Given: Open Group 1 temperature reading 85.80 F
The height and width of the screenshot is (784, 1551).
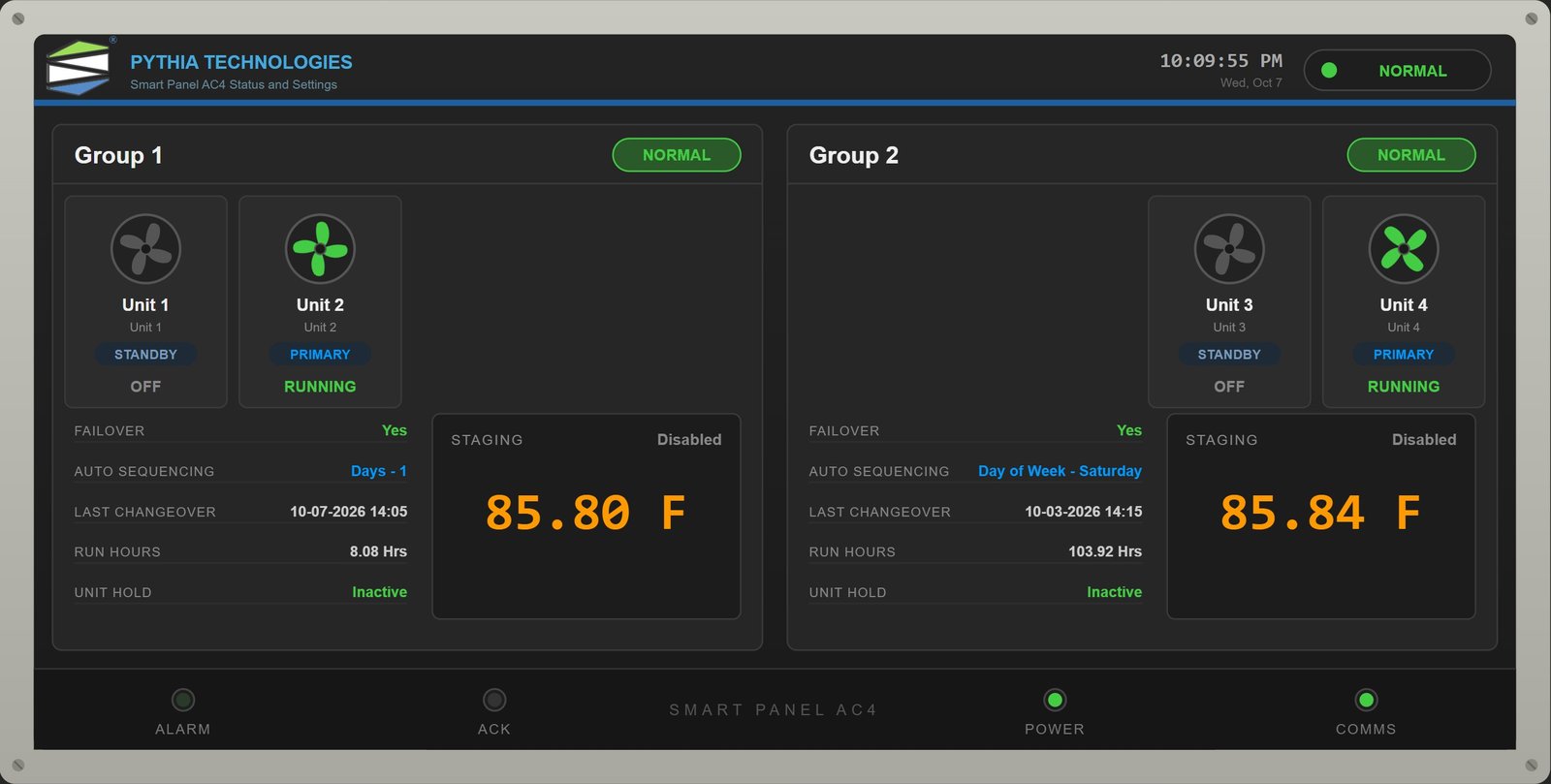Looking at the screenshot, I should pos(586,514).
